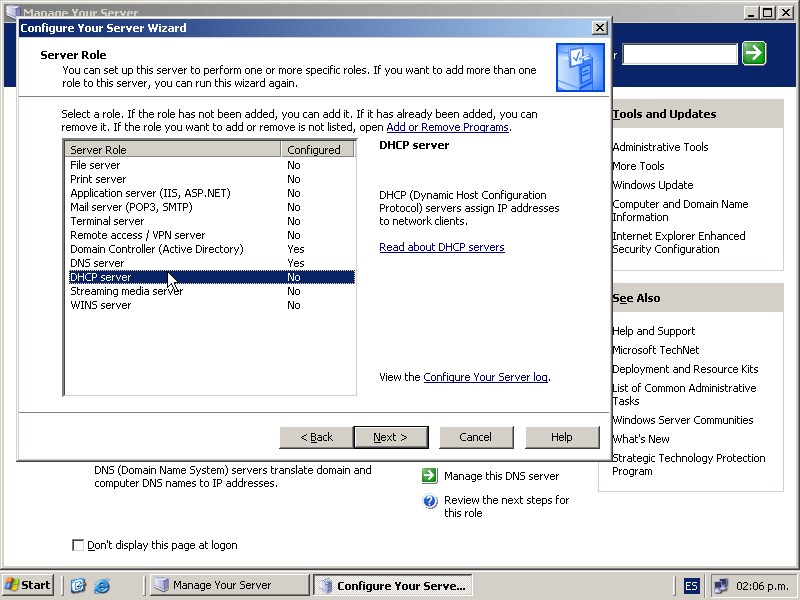
Task: Click the Server Role column header
Action: (x=172, y=150)
